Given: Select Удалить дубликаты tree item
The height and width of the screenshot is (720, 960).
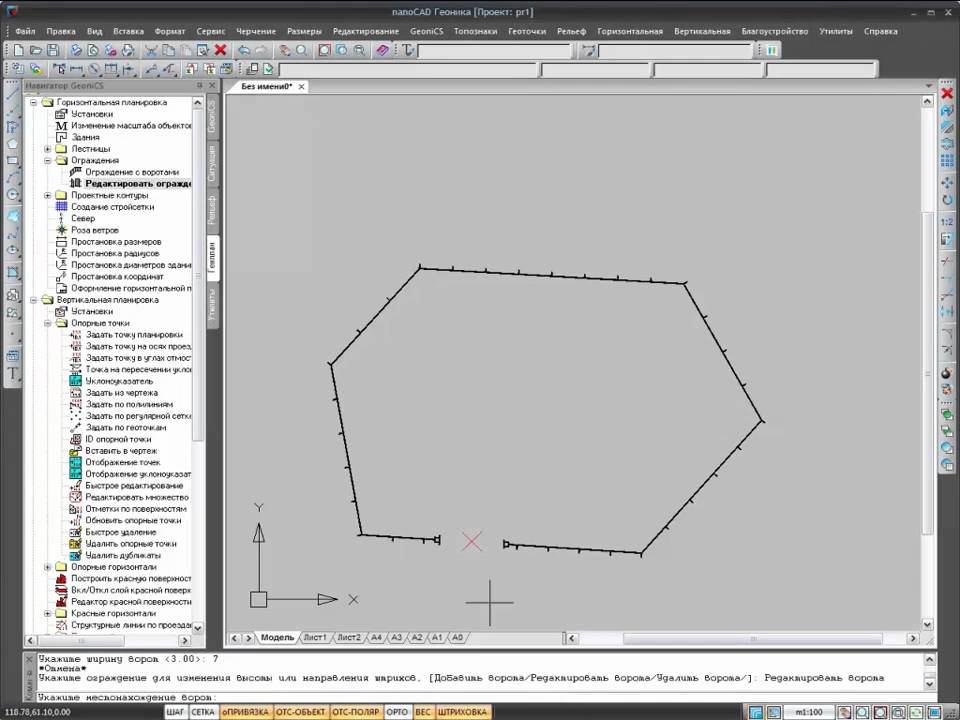Looking at the screenshot, I should pos(122,555).
